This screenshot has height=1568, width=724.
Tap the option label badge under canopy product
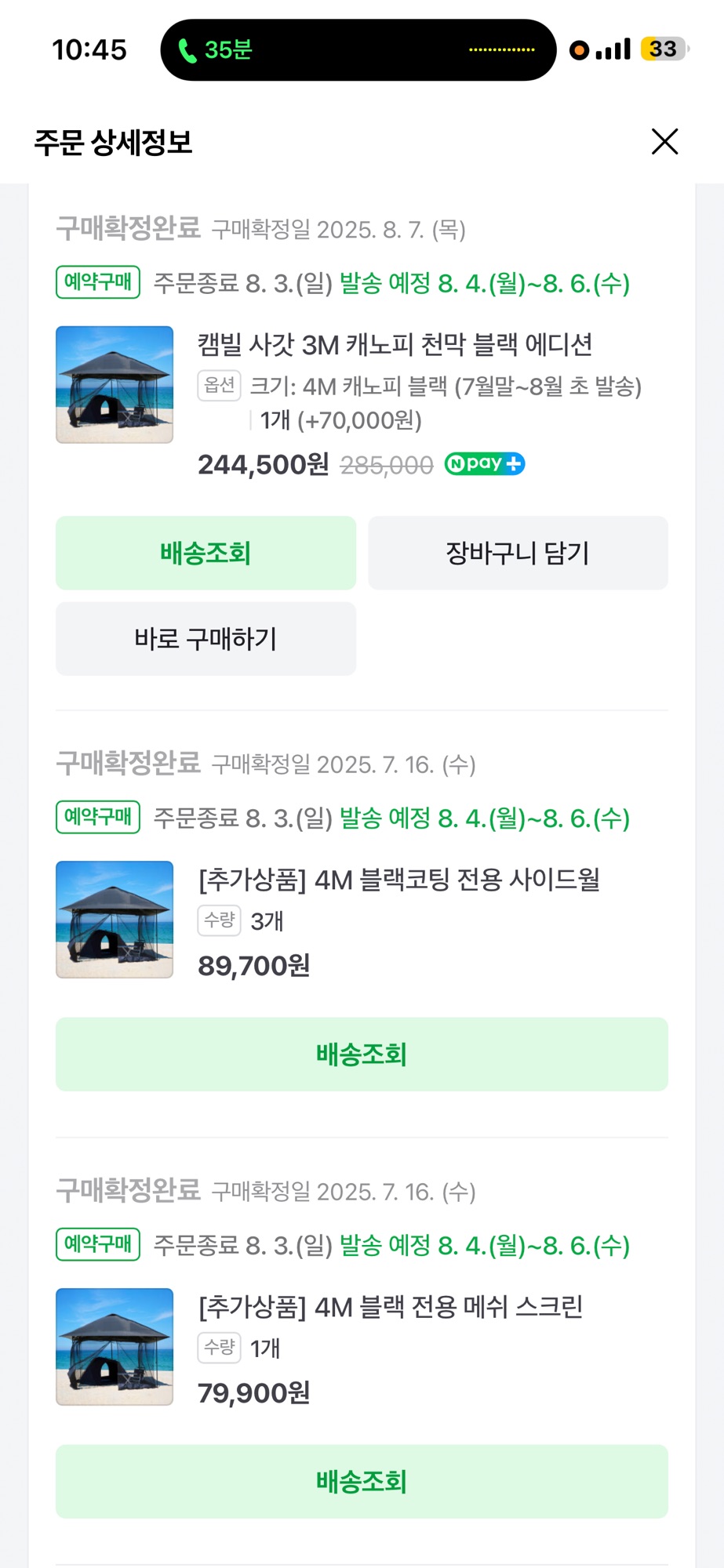pos(219,385)
